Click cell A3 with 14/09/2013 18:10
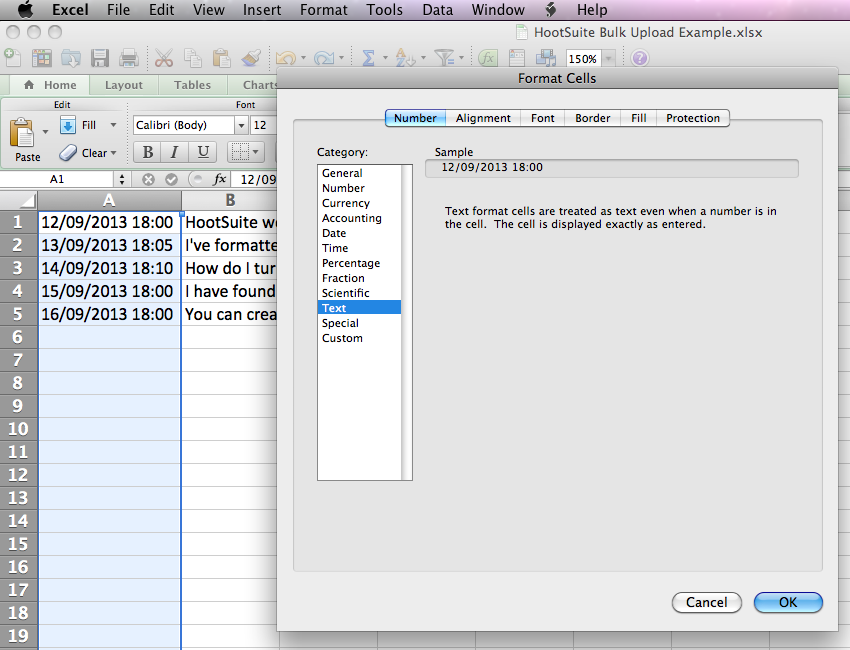This screenshot has width=850, height=650. (110, 268)
